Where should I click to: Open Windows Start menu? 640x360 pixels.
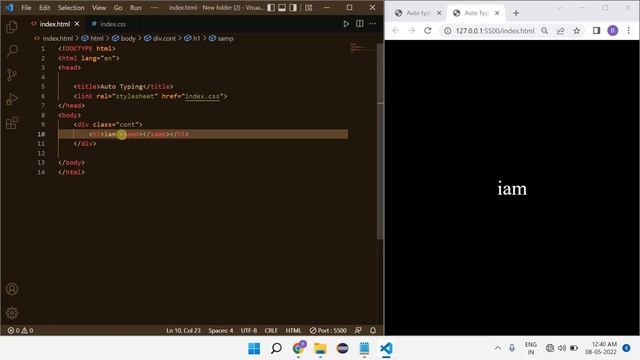coord(254,349)
